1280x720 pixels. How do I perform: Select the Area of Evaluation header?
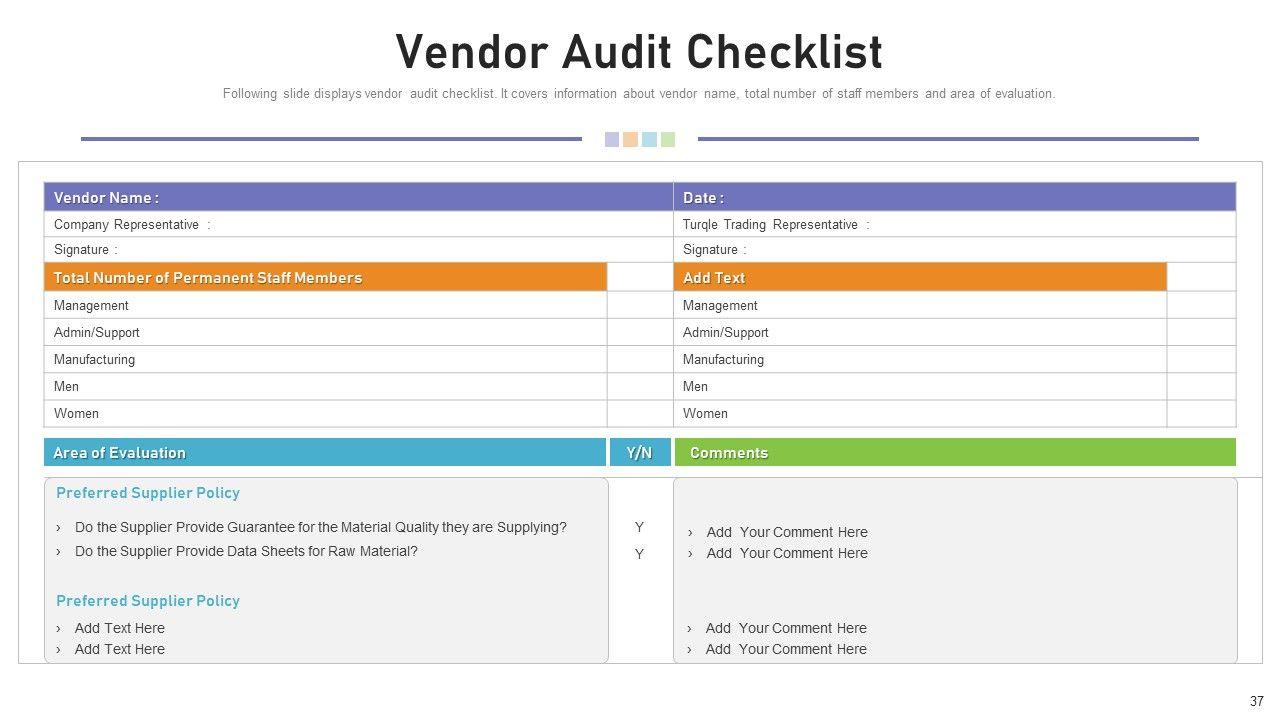(x=325, y=452)
